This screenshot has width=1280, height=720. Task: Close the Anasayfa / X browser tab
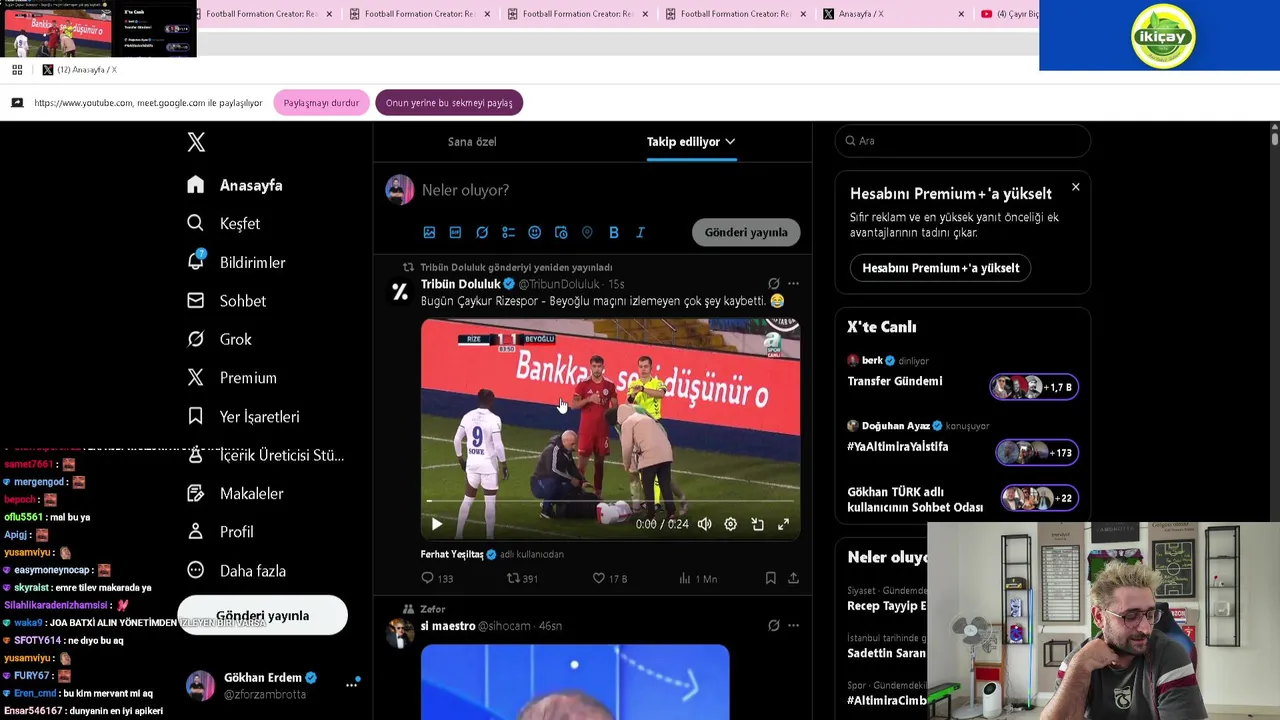coord(961,14)
